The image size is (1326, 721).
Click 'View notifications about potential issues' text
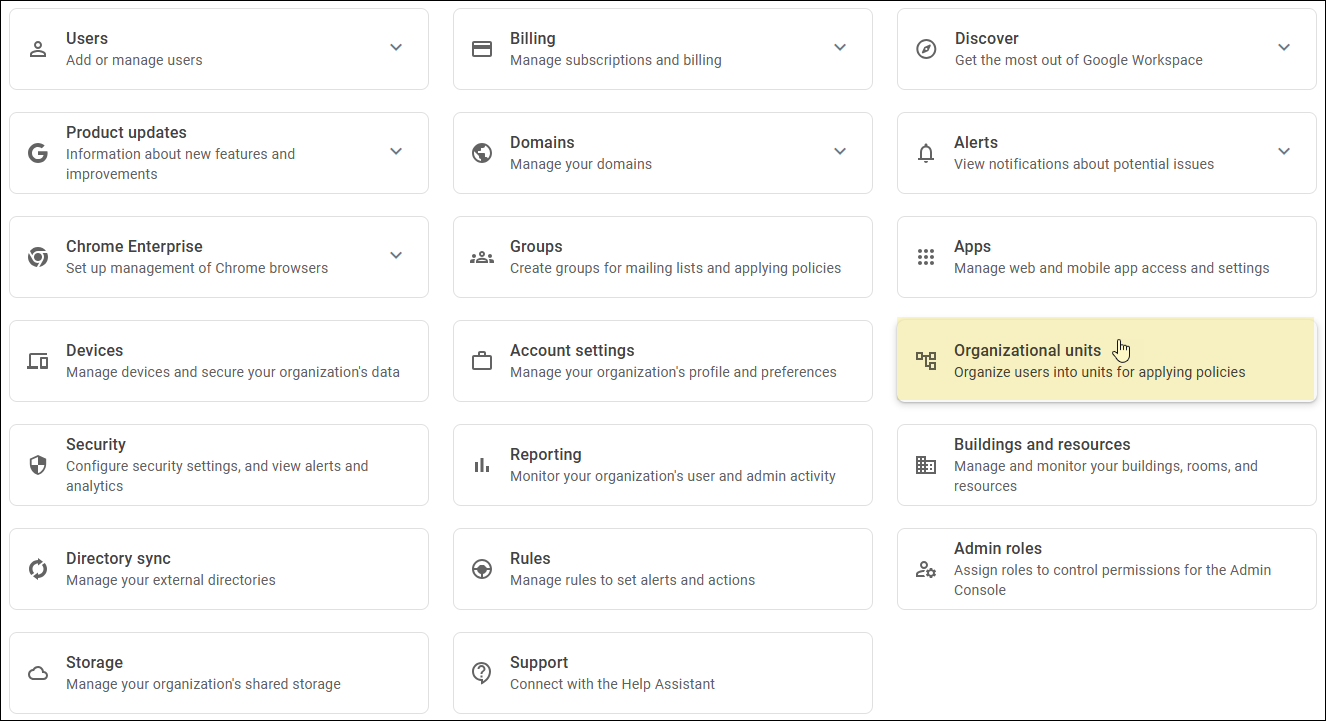coord(1084,164)
